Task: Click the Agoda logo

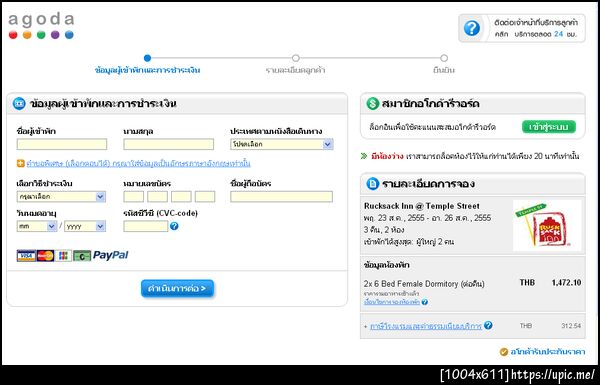Action: coord(41,26)
